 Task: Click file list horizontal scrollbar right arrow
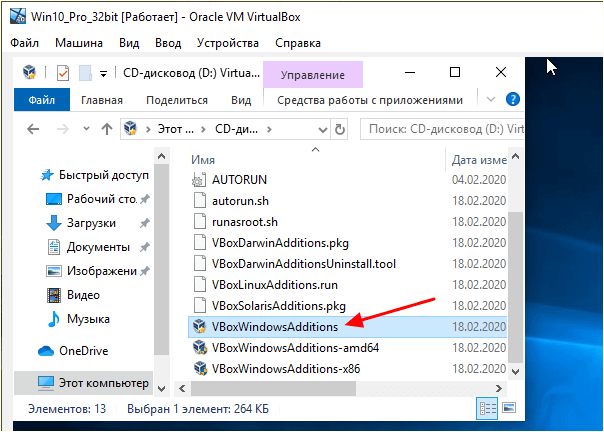point(498,388)
